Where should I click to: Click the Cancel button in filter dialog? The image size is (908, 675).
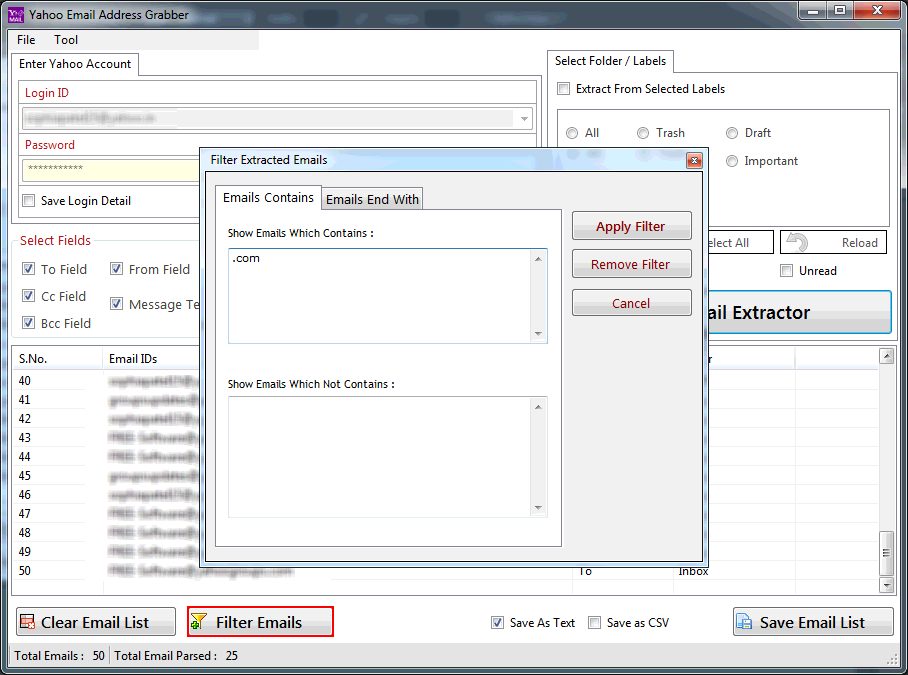coord(631,303)
